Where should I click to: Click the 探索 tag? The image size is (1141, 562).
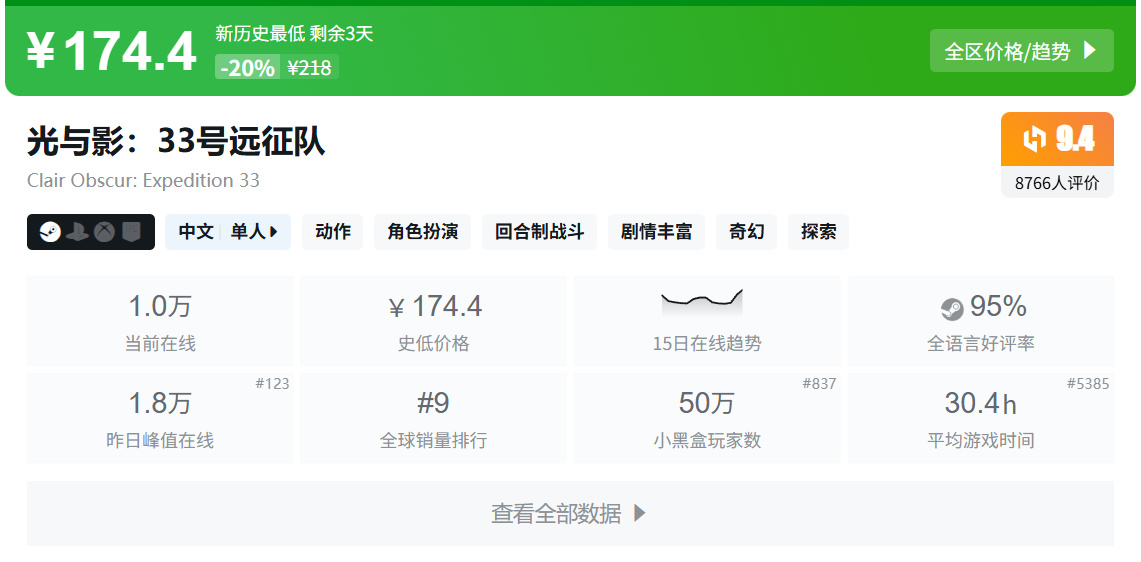point(819,232)
